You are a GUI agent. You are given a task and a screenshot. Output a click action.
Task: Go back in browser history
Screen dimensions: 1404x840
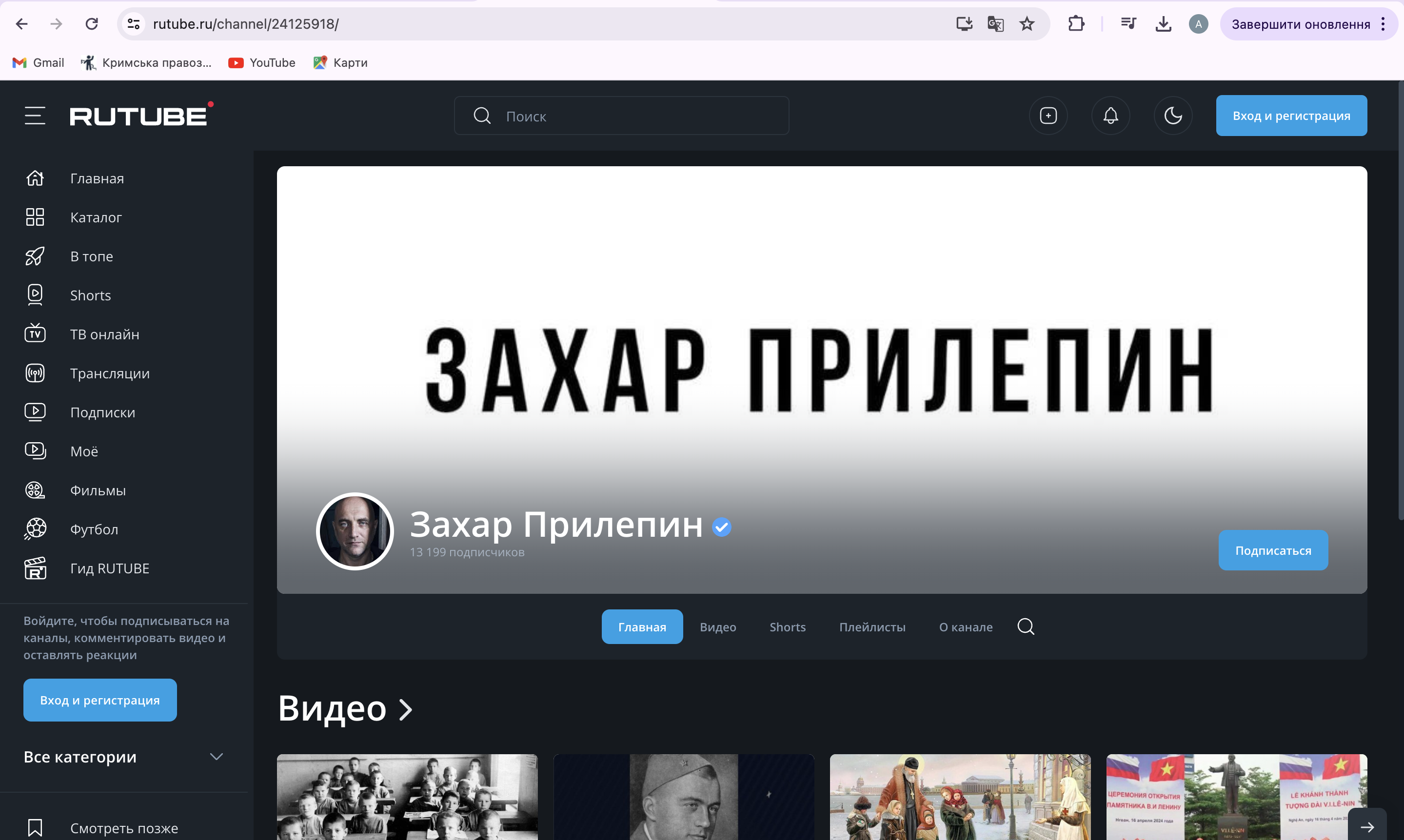pos(21,24)
